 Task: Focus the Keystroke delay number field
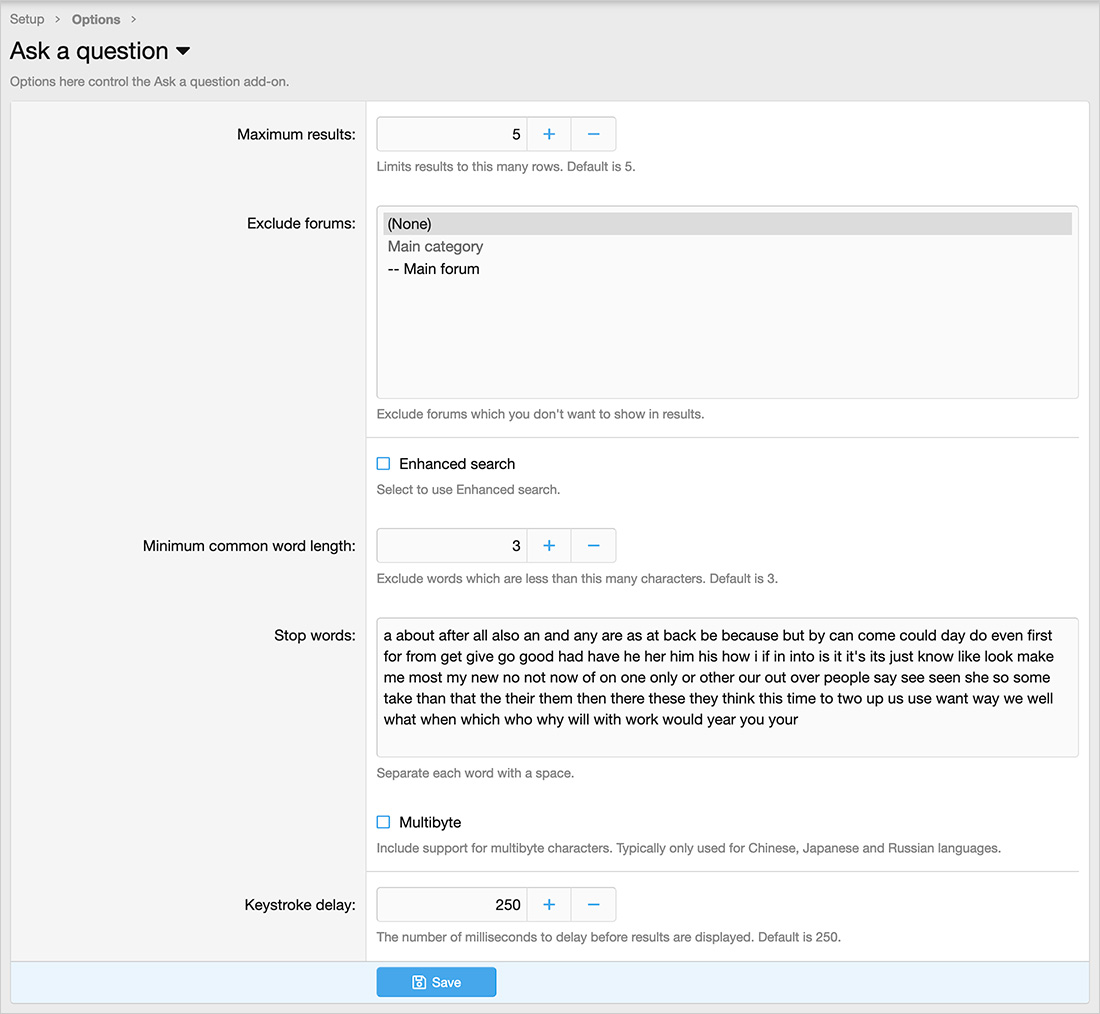tap(452, 905)
